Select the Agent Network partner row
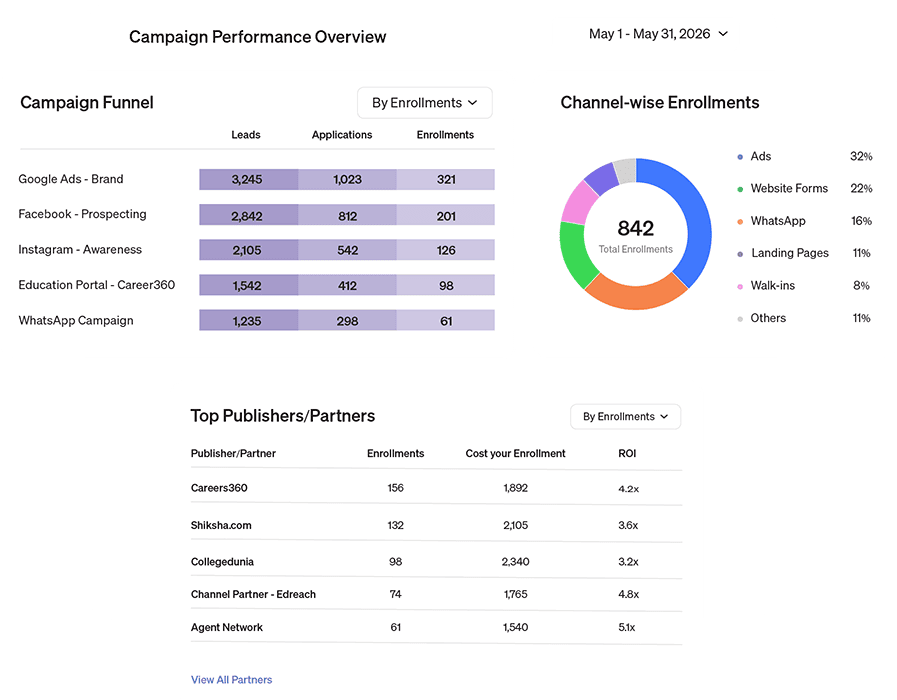 coord(436,627)
